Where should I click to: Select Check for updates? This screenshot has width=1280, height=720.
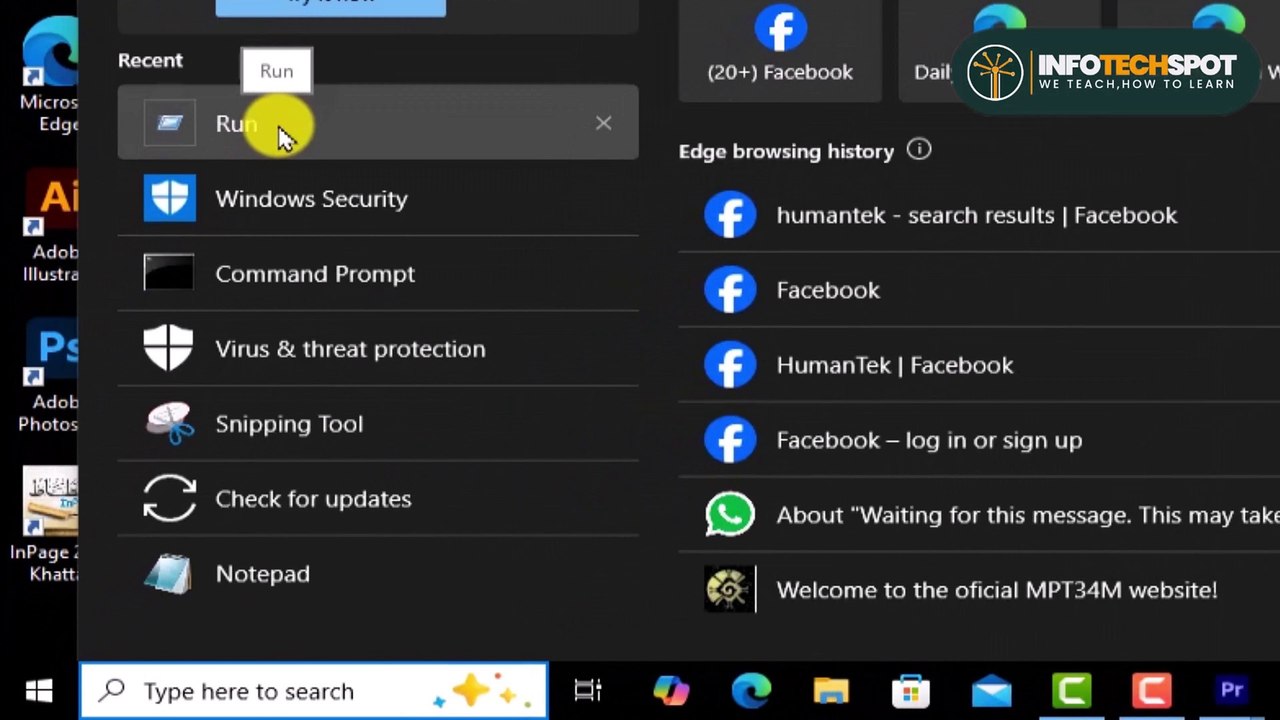coord(377,498)
